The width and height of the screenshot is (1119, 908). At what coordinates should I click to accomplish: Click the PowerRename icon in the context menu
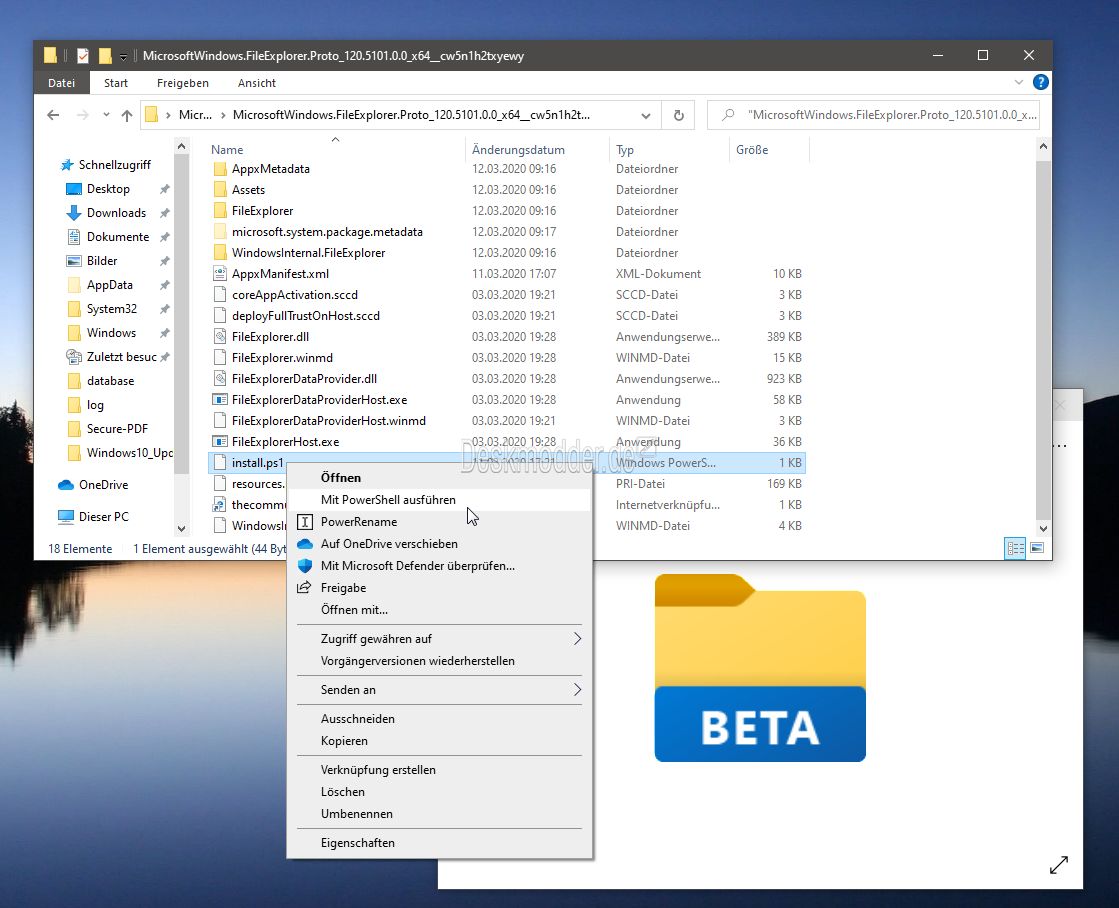click(305, 522)
